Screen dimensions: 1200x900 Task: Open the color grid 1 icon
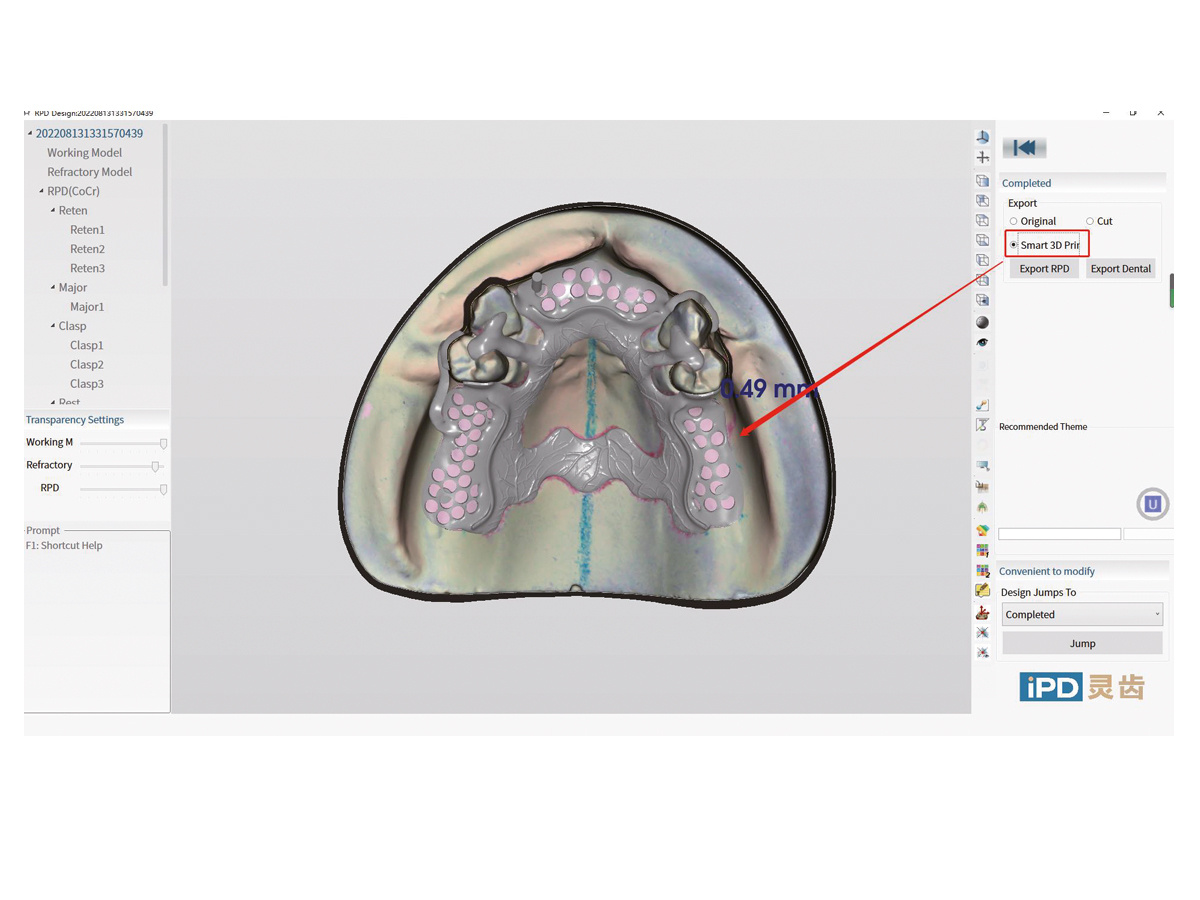coord(982,551)
